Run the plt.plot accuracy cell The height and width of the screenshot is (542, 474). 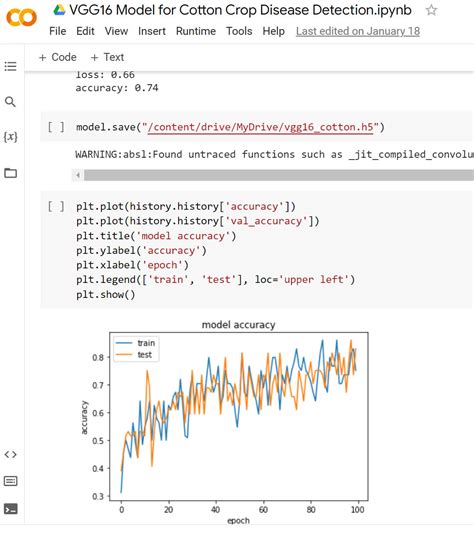56,206
